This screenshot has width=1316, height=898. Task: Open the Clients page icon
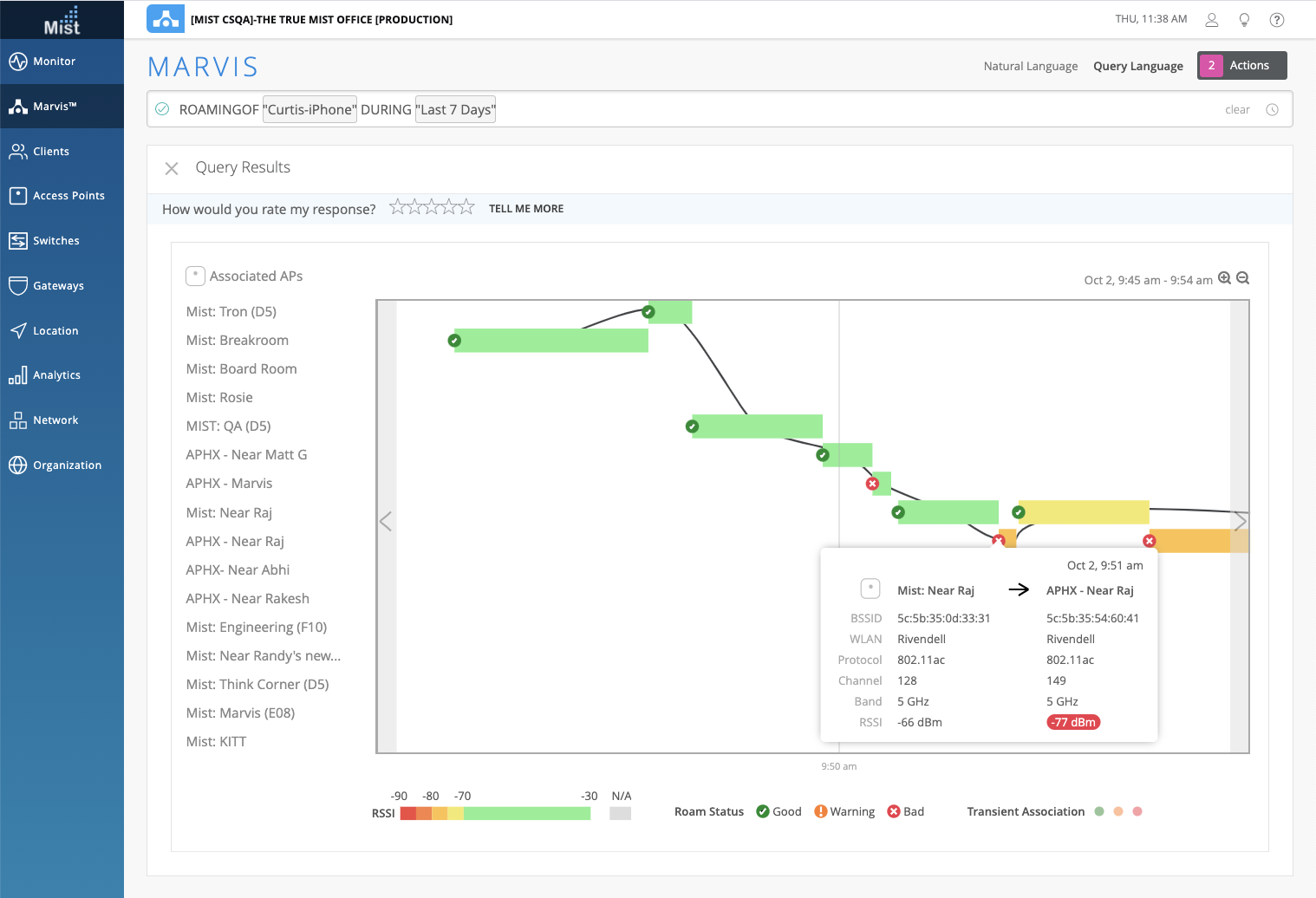pos(18,152)
